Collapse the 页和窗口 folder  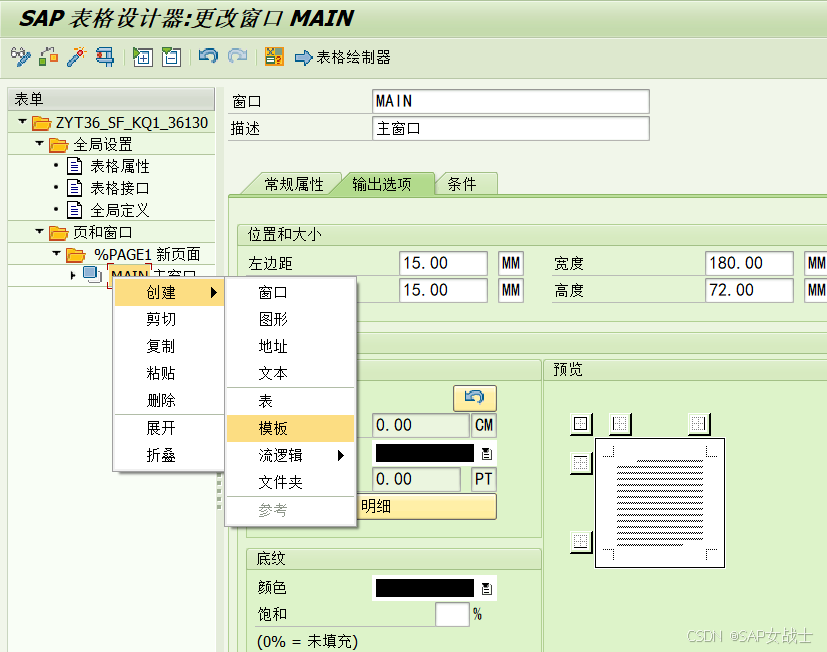tap(39, 232)
